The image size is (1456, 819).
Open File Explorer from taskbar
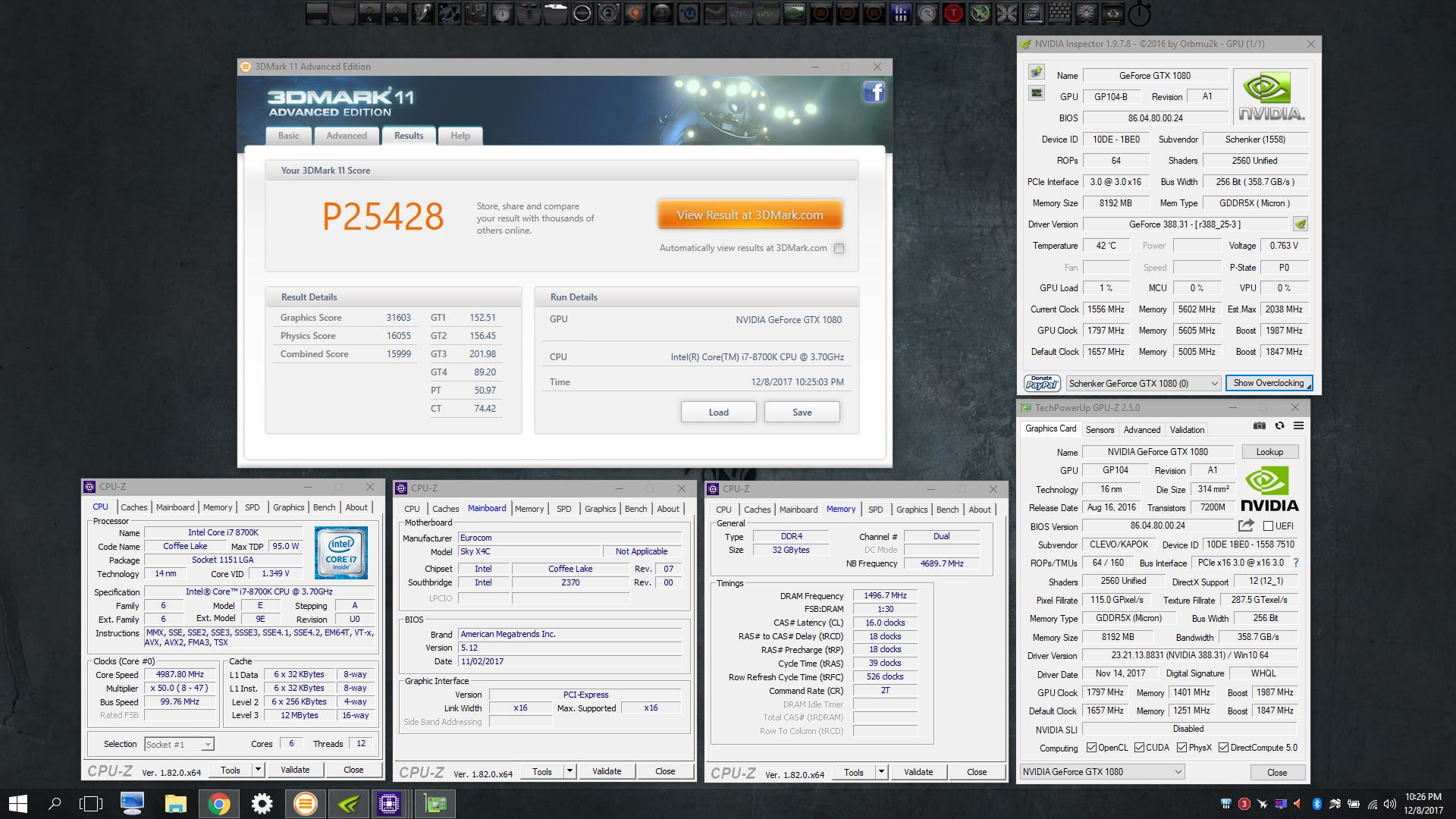pos(176,804)
